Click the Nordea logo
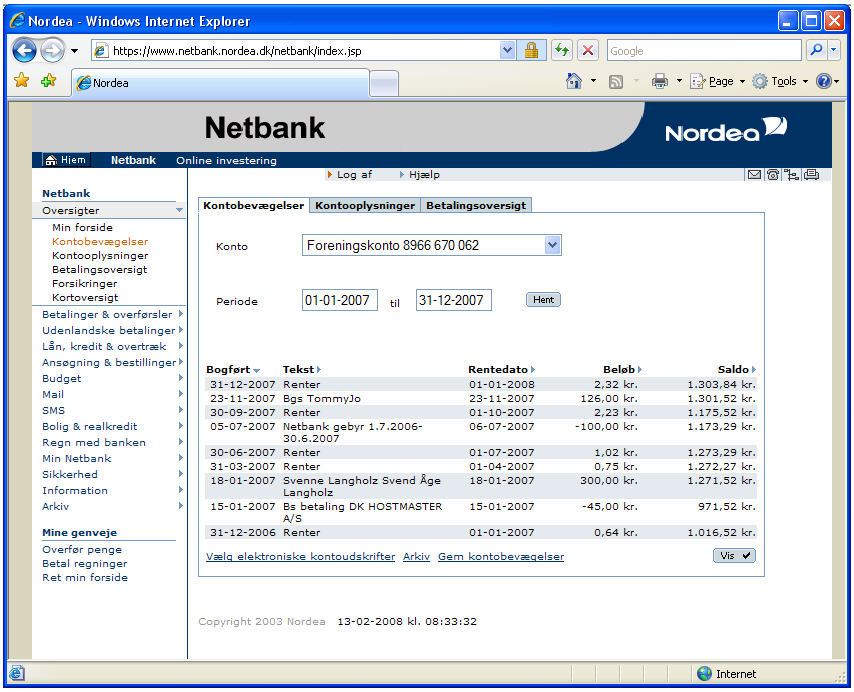 726,130
